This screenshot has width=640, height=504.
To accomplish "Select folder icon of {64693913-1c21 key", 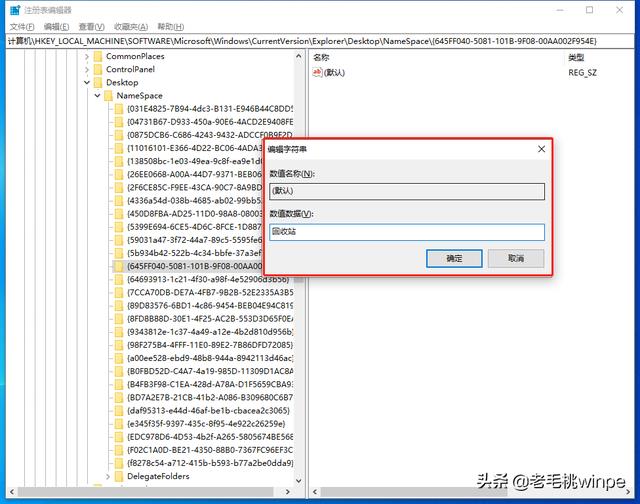I will [x=119, y=279].
